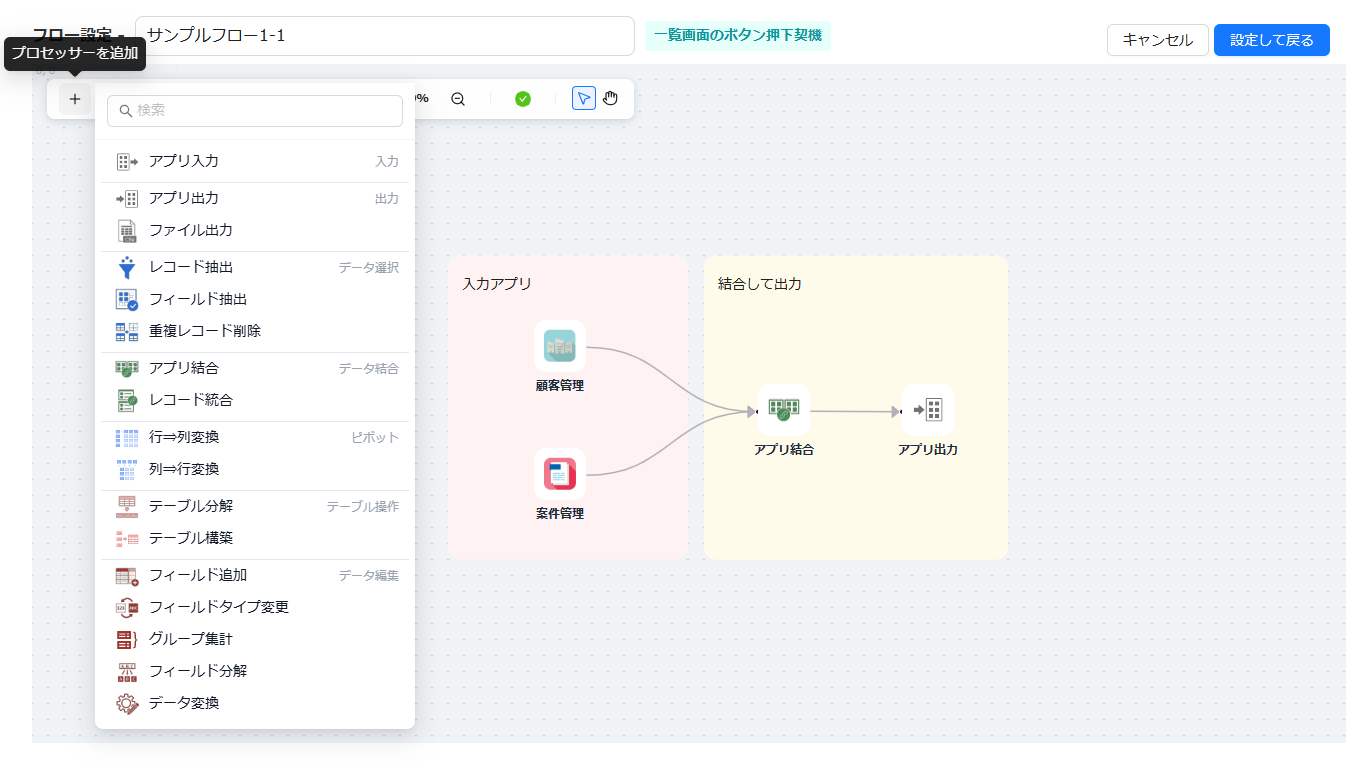This screenshot has width=1366, height=768.
Task: Click the キャンセル button
Action: [x=1158, y=40]
